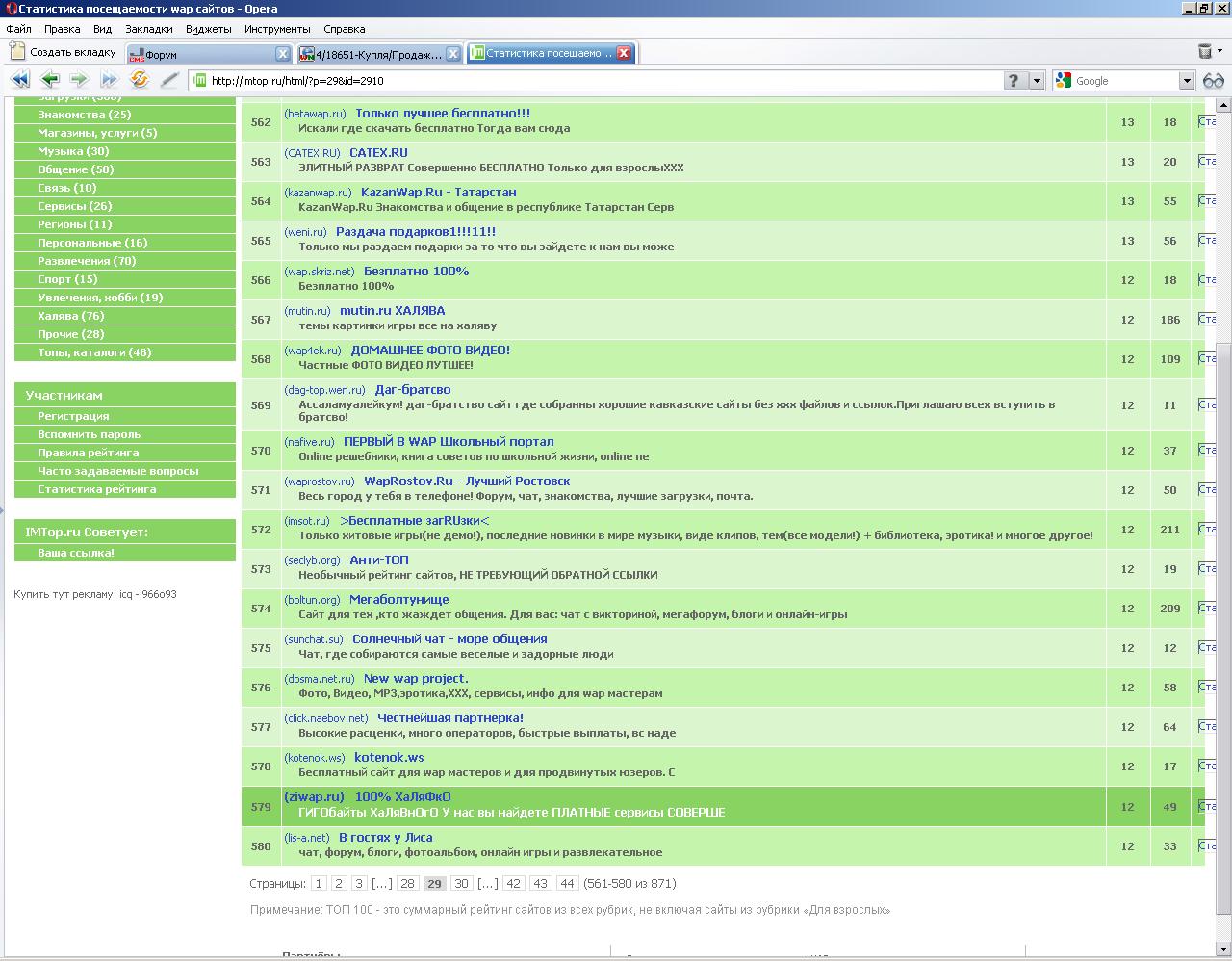
Task: Open the Инструменты menu
Action: [x=277, y=29]
